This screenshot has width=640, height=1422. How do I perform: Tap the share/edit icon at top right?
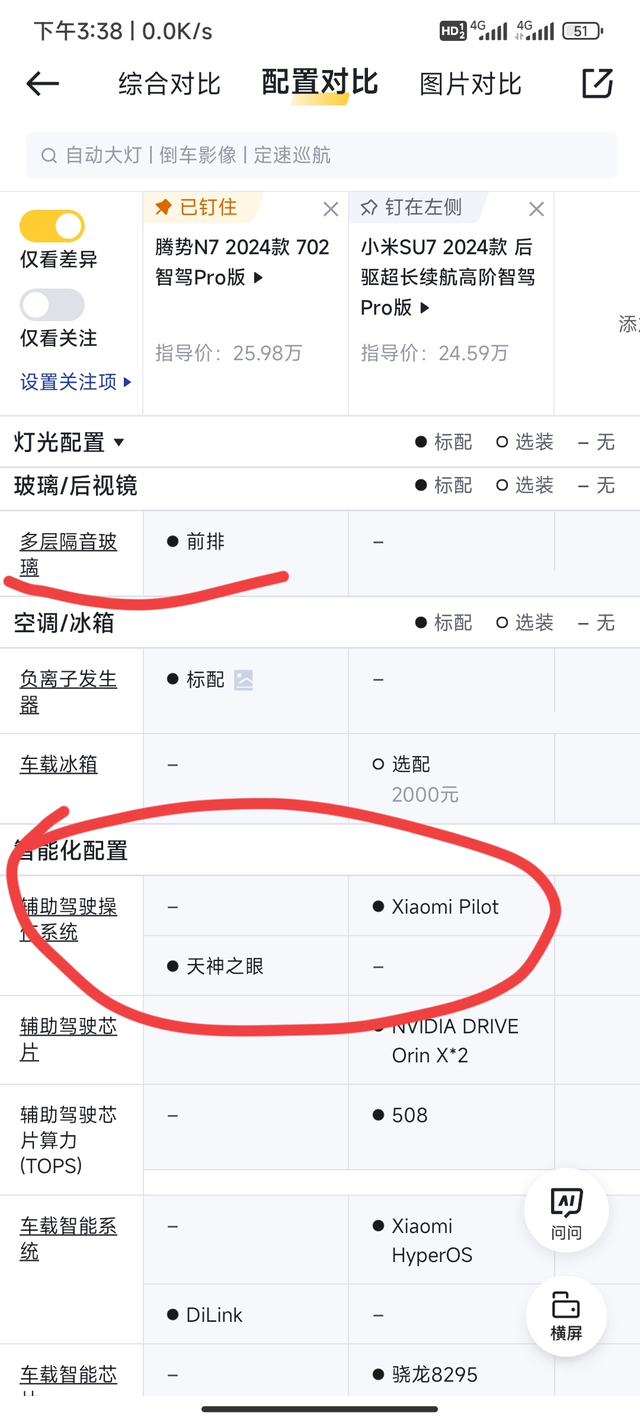coord(597,84)
